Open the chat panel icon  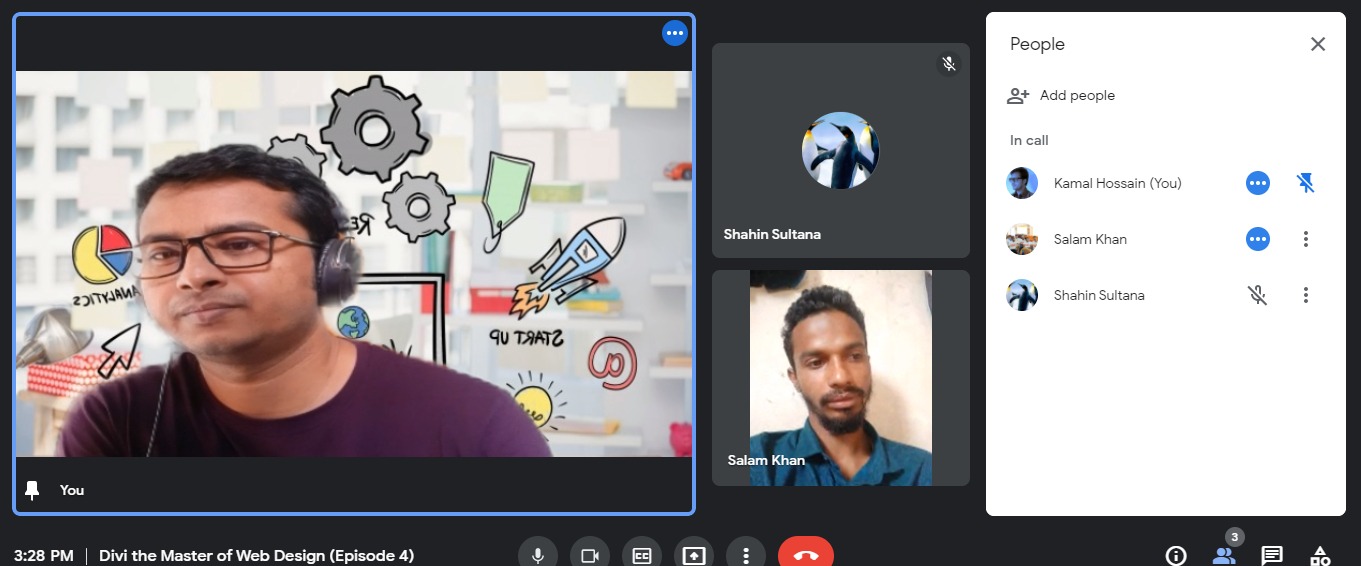click(x=1272, y=555)
